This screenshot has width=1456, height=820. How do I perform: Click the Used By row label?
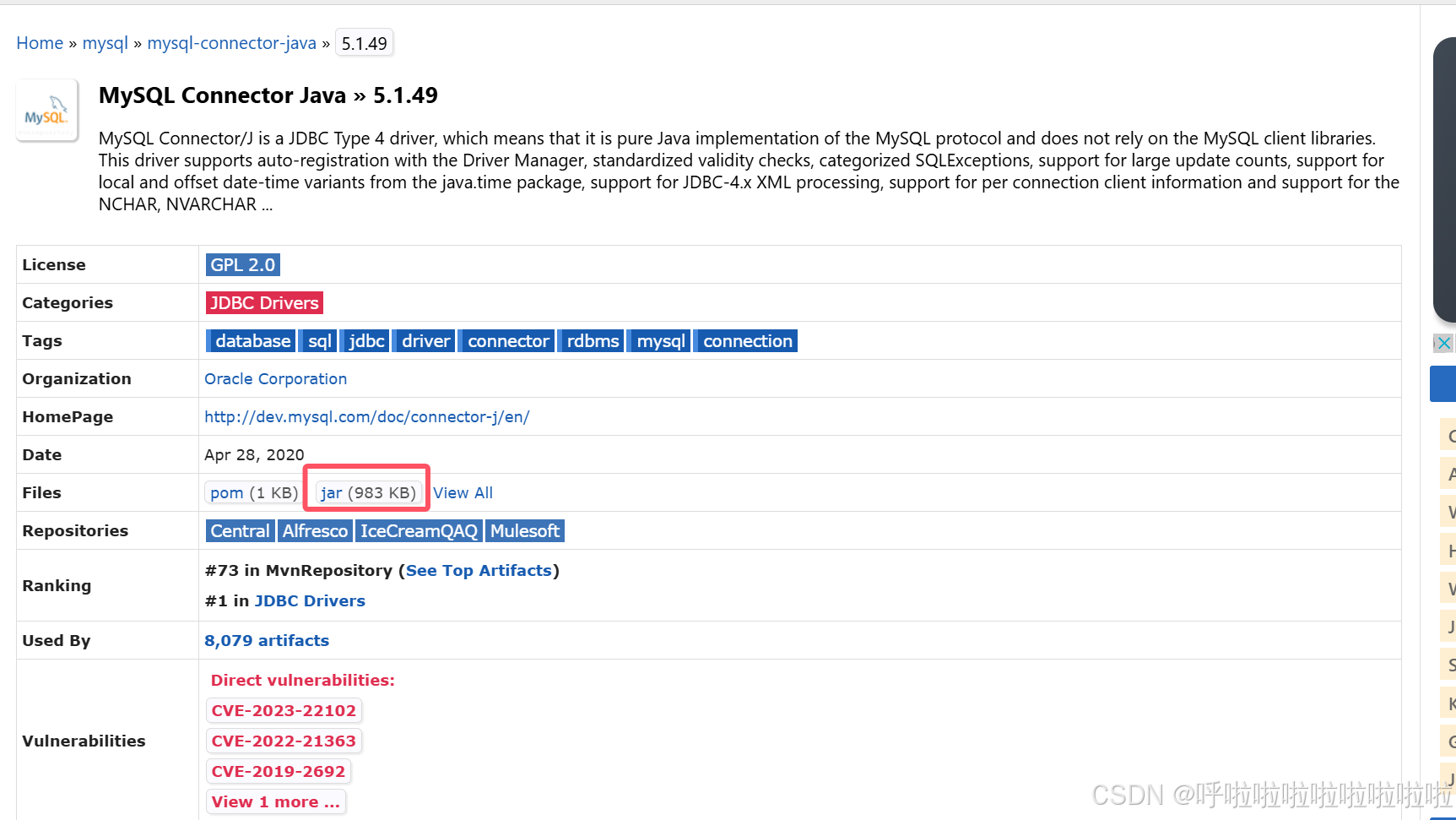[57, 641]
